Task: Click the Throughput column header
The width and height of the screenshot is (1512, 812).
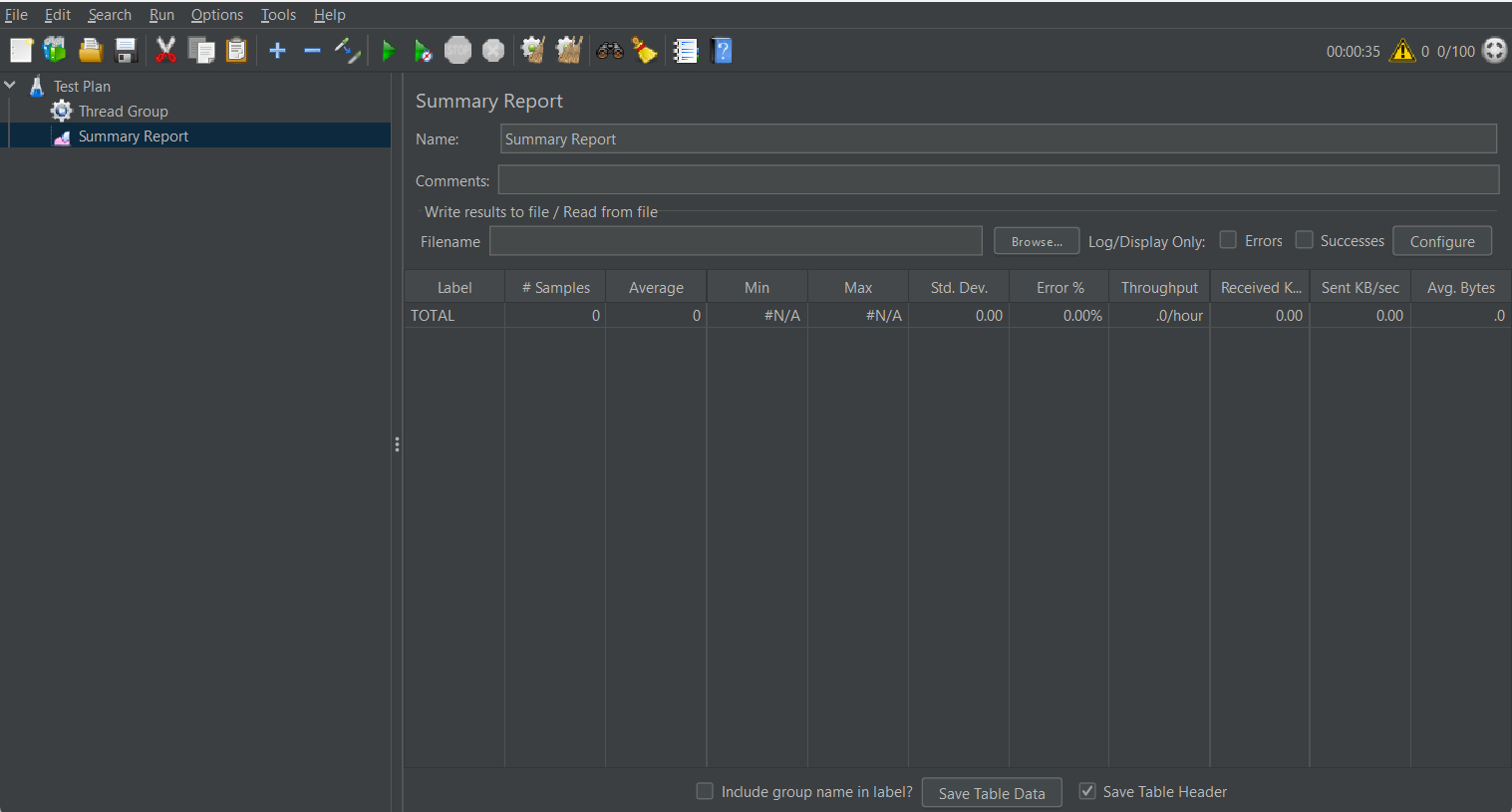Action: [1159, 287]
